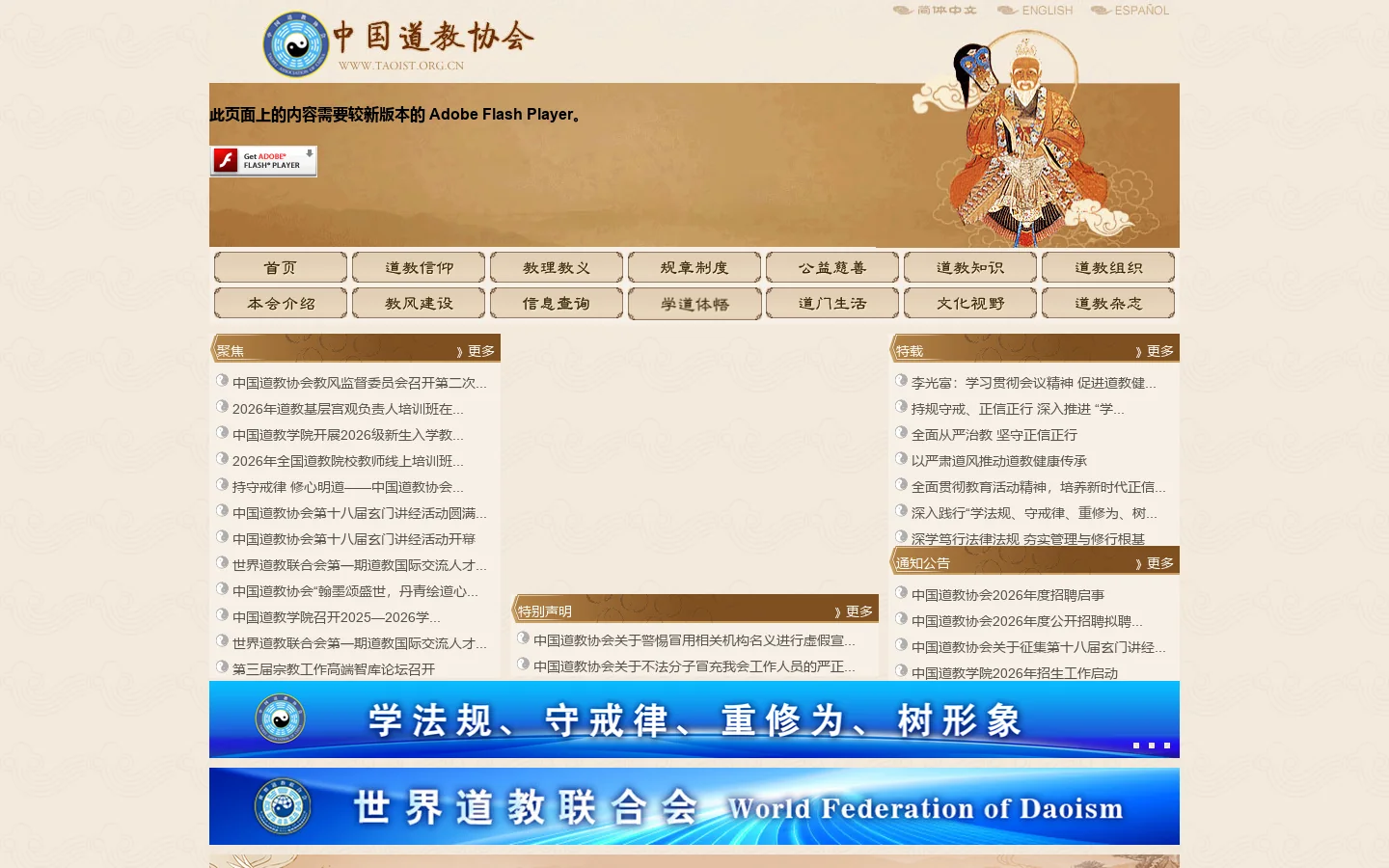Click the 学法规、守戒律、重修为、树形象 banner
The width and height of the screenshot is (1389, 868).
point(694,719)
